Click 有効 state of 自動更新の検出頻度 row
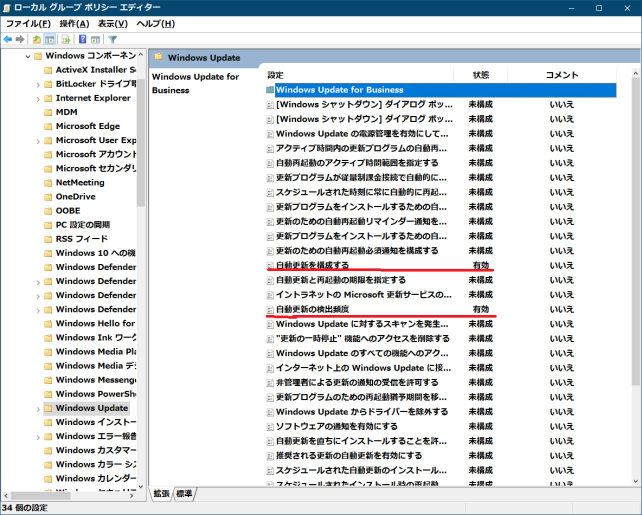Screen dimensions: 642x515 pyautogui.click(x=481, y=309)
